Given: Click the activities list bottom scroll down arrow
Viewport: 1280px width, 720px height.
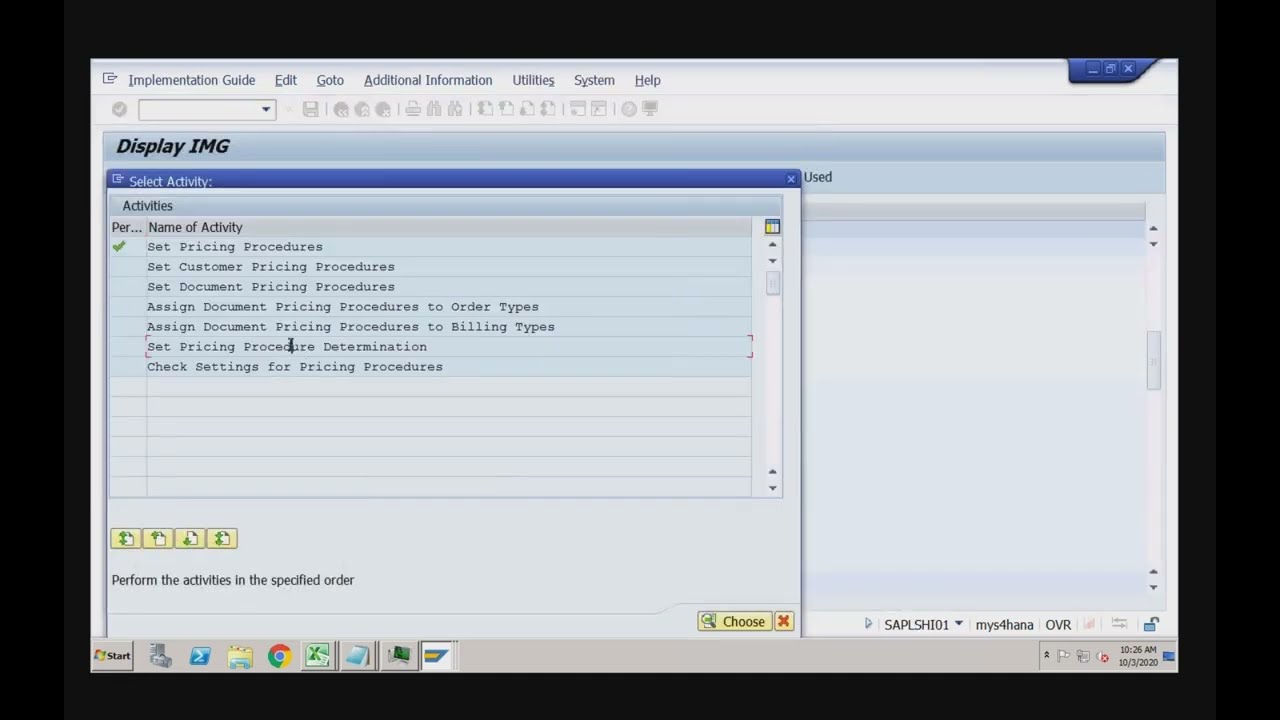Looking at the screenshot, I should (772, 488).
